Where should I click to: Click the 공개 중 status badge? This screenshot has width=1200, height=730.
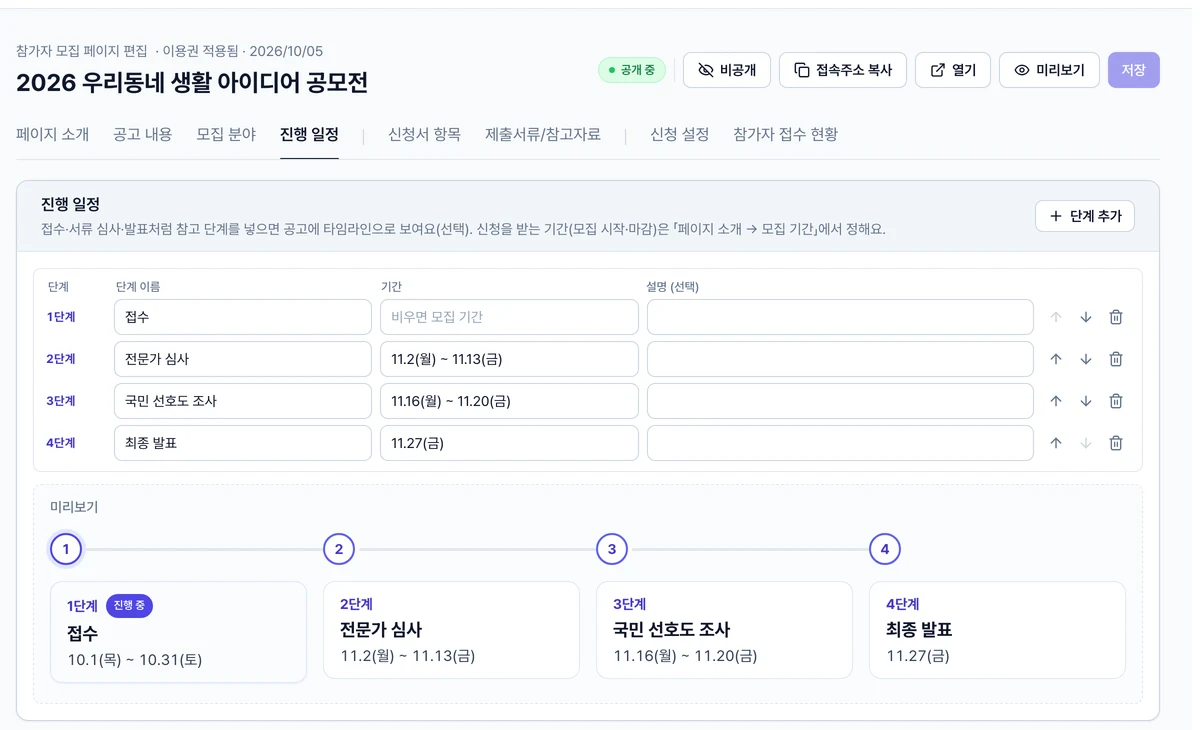tap(632, 70)
